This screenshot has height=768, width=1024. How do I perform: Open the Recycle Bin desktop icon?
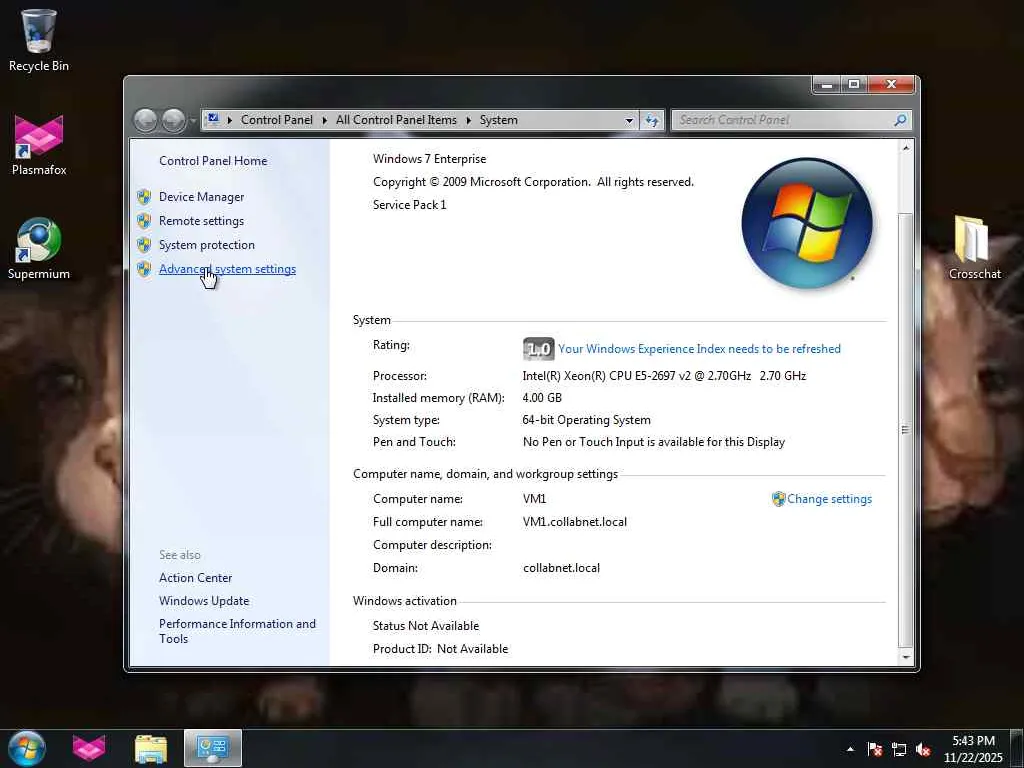39,40
